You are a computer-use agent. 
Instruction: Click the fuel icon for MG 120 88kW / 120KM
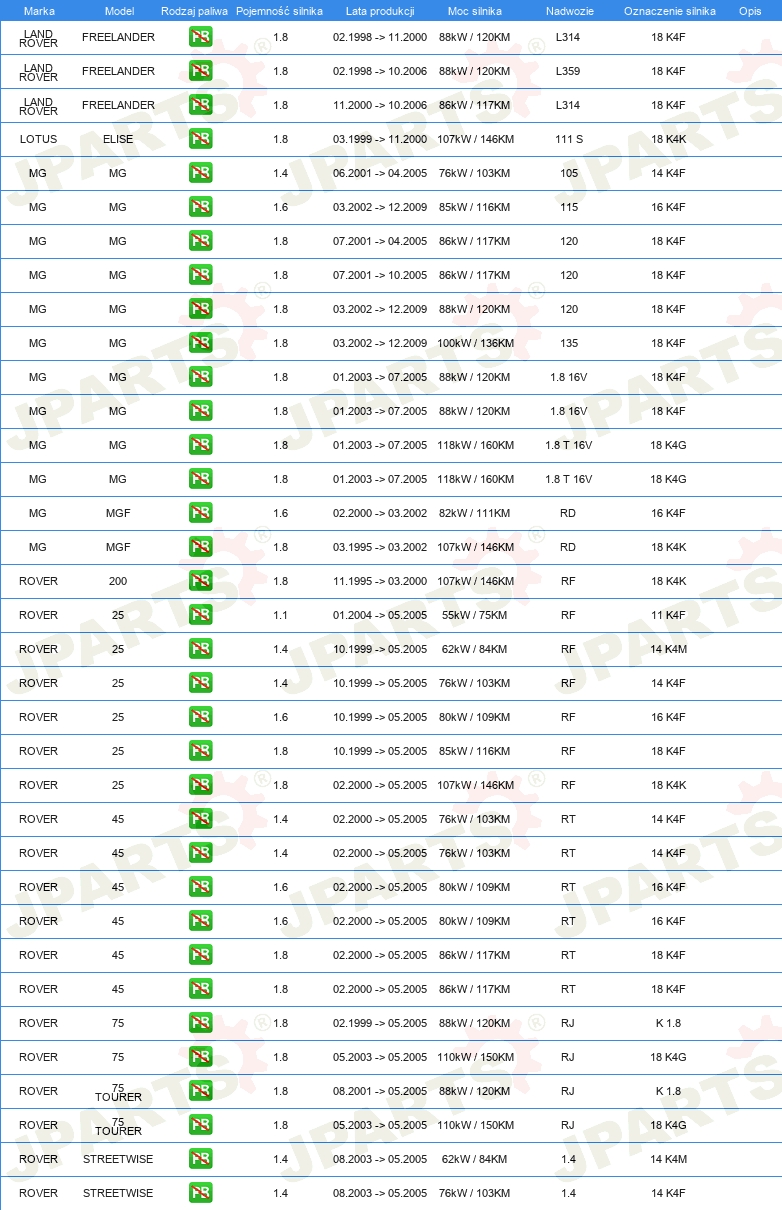200,309
